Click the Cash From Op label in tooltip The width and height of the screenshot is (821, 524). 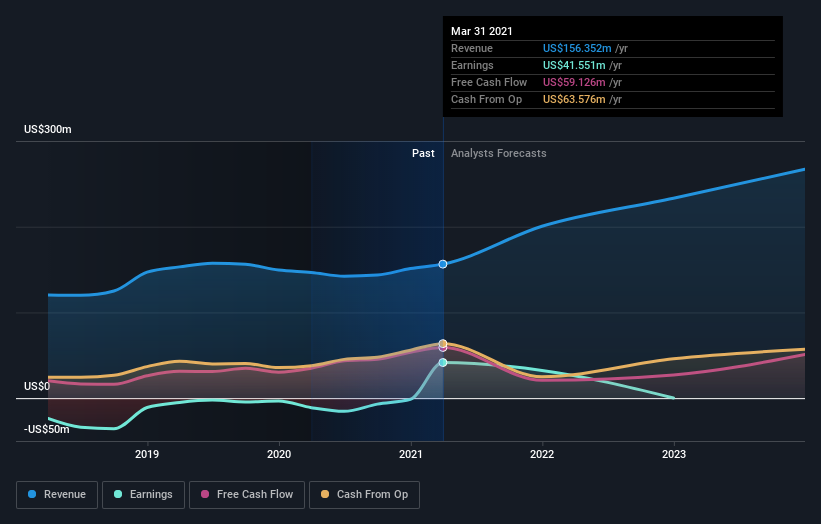[486, 99]
